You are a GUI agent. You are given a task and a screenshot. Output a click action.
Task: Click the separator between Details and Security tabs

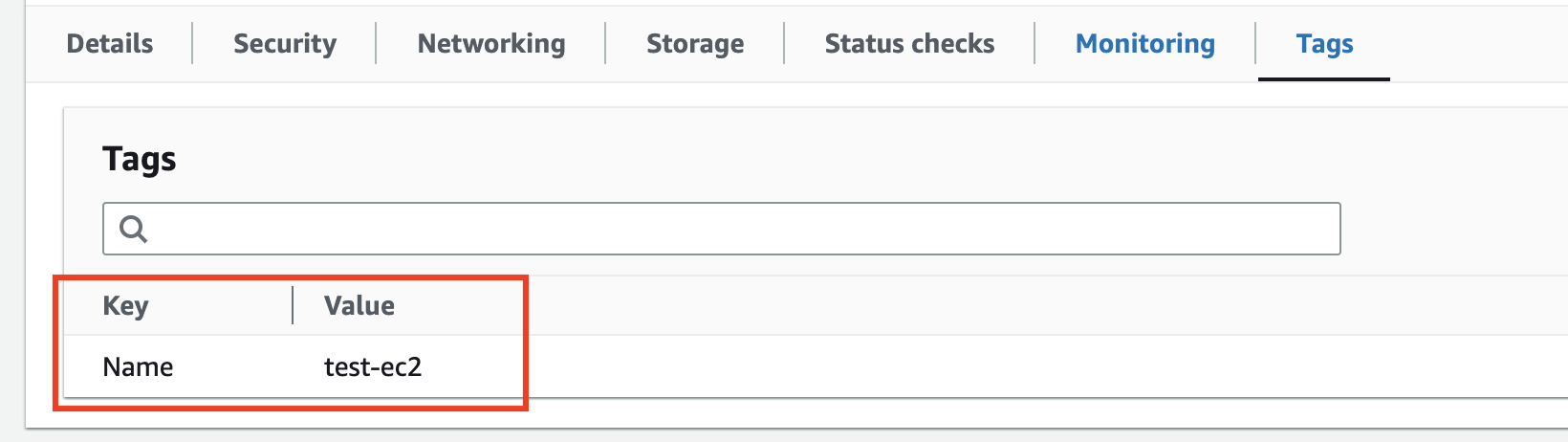click(x=193, y=44)
